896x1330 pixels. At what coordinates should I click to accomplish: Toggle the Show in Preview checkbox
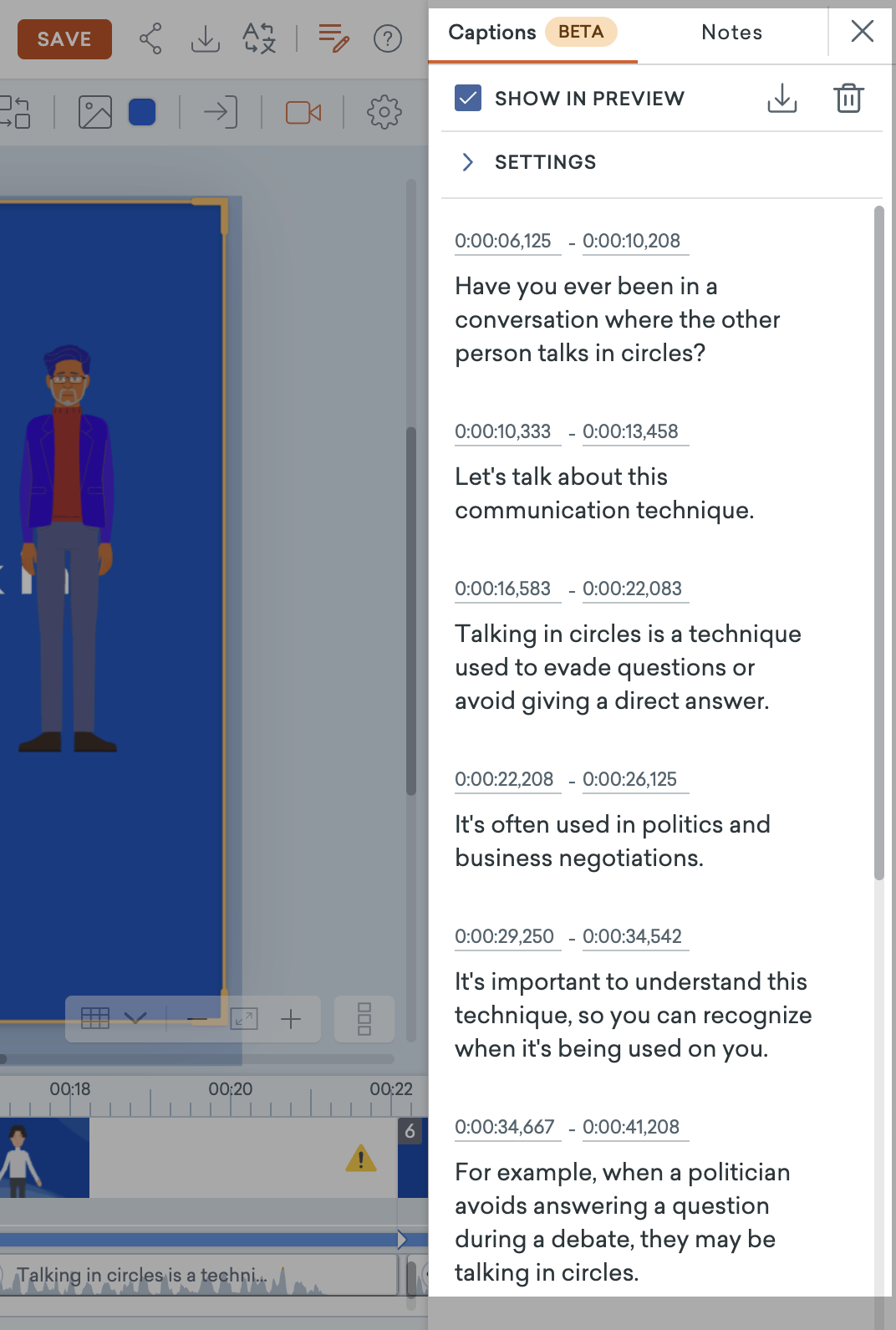pos(468,99)
